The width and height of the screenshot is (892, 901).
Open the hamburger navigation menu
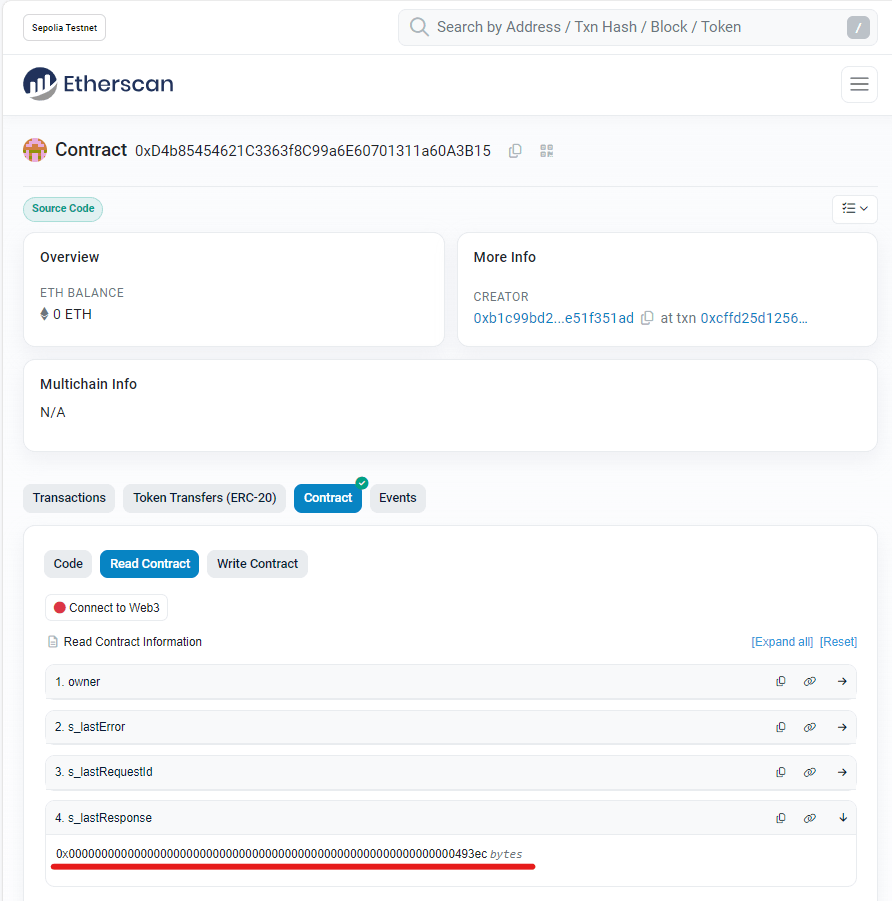859,84
